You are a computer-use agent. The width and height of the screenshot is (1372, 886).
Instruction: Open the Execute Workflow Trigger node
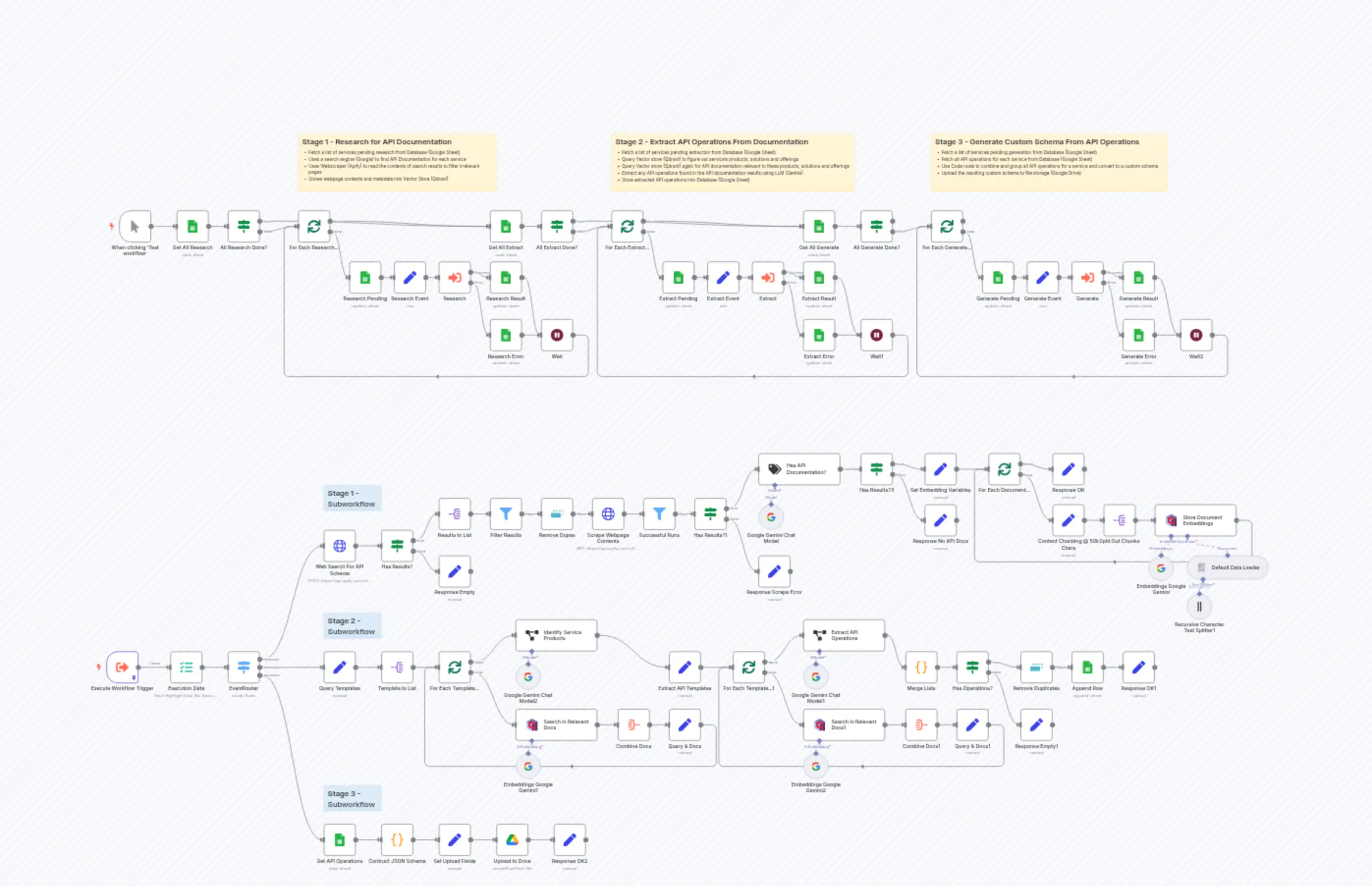click(122, 668)
